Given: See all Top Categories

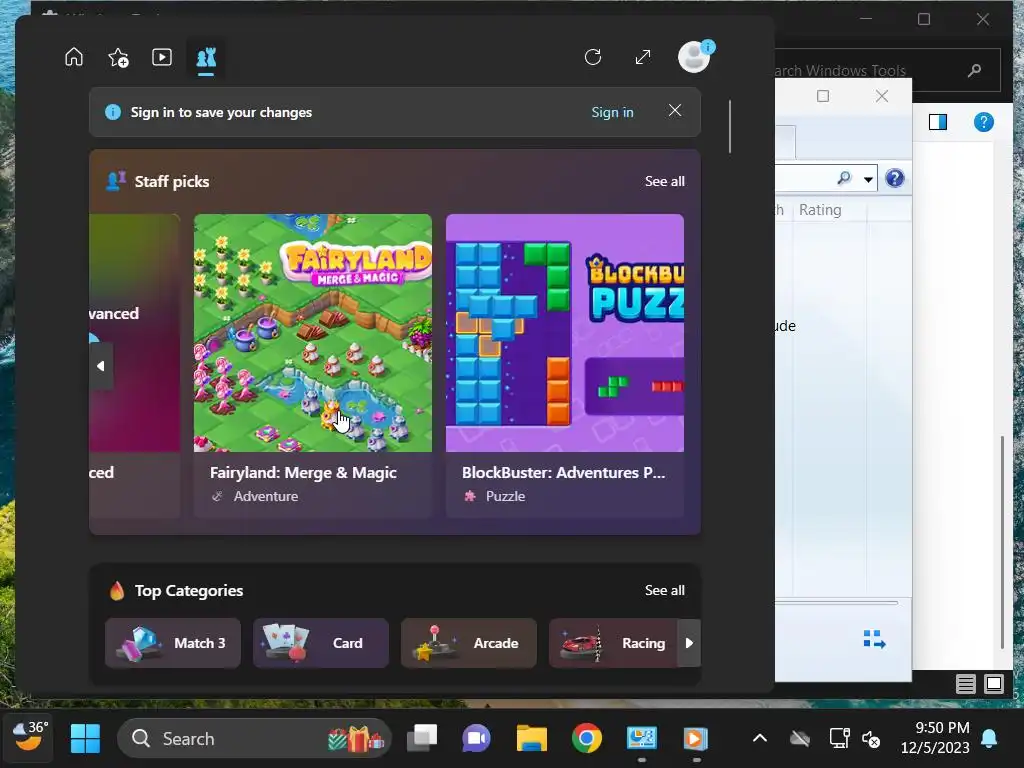Looking at the screenshot, I should pyautogui.click(x=664, y=590).
